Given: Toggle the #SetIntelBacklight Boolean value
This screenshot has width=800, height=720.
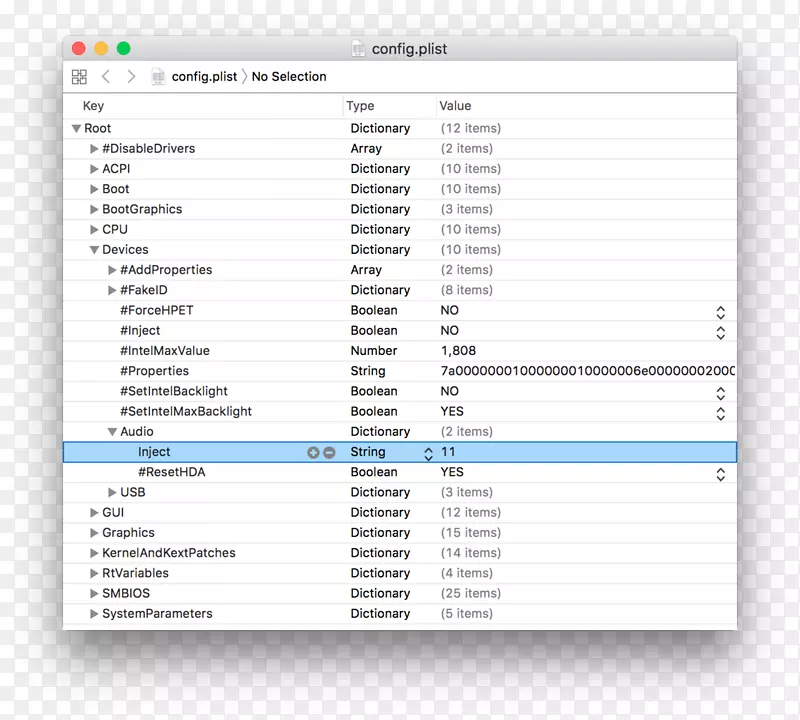Looking at the screenshot, I should coord(720,392).
